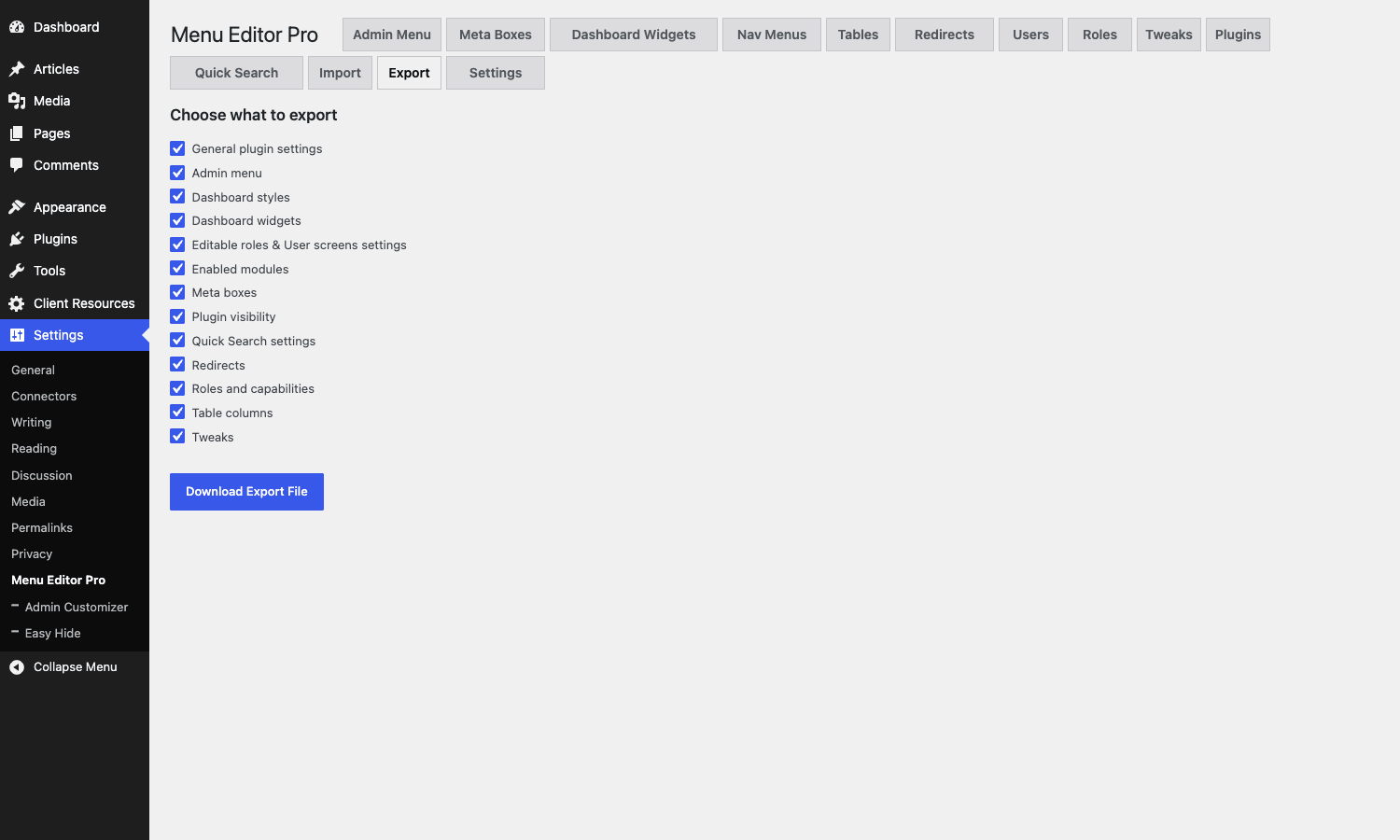The height and width of the screenshot is (840, 1400).
Task: Open the Meta Boxes tab
Action: [x=496, y=35]
